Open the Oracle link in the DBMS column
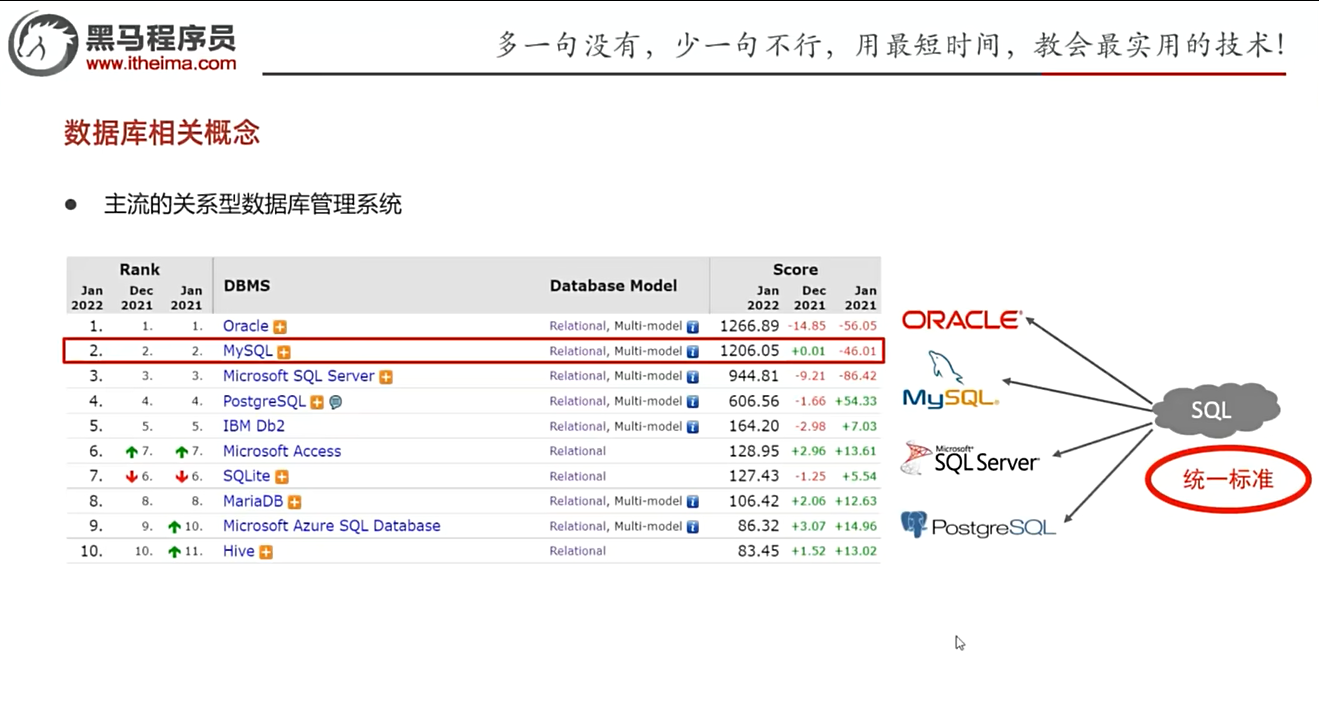The width and height of the screenshot is (1319, 711). tap(246, 326)
